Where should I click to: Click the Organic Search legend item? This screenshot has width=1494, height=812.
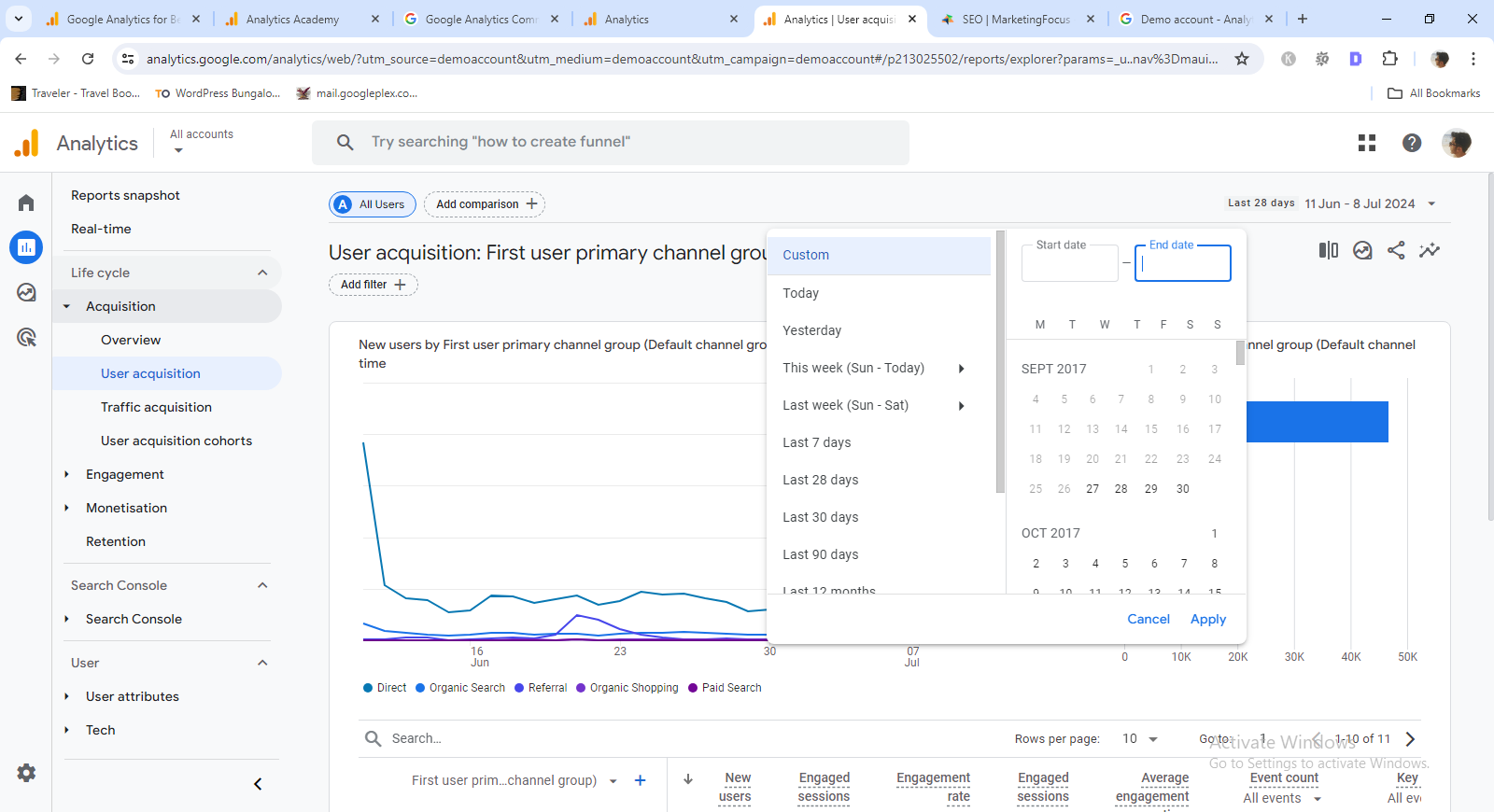tap(460, 688)
